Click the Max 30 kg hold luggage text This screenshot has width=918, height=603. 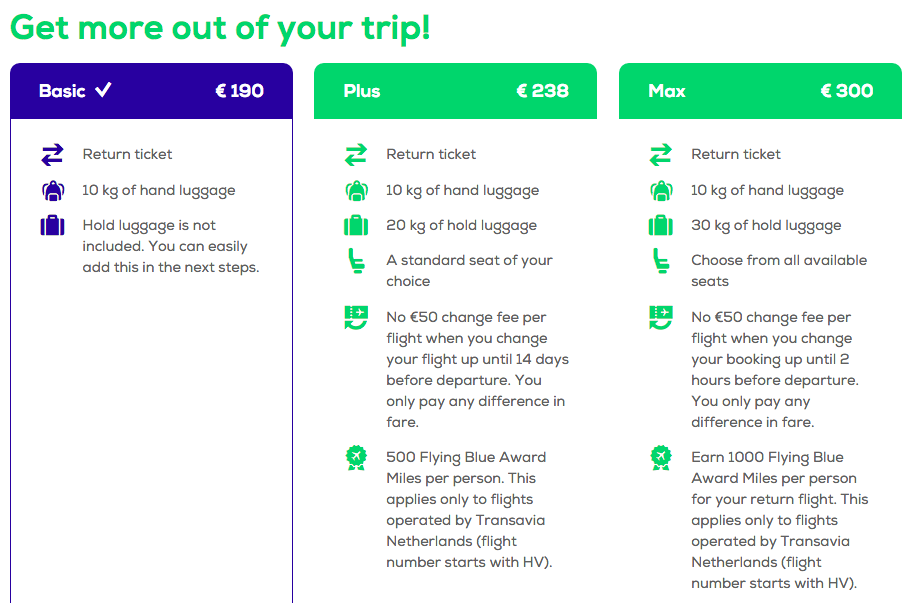coord(766,226)
